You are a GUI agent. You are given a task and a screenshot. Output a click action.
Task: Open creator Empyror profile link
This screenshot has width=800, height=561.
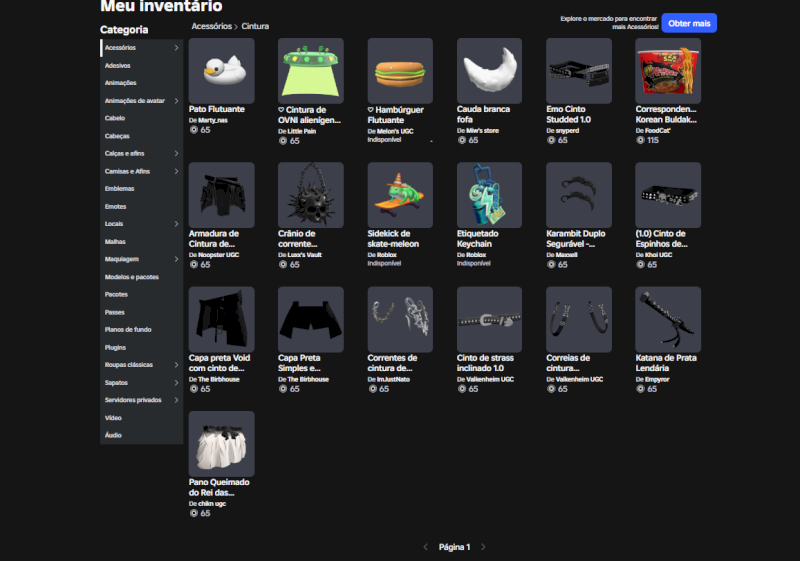(x=657, y=379)
